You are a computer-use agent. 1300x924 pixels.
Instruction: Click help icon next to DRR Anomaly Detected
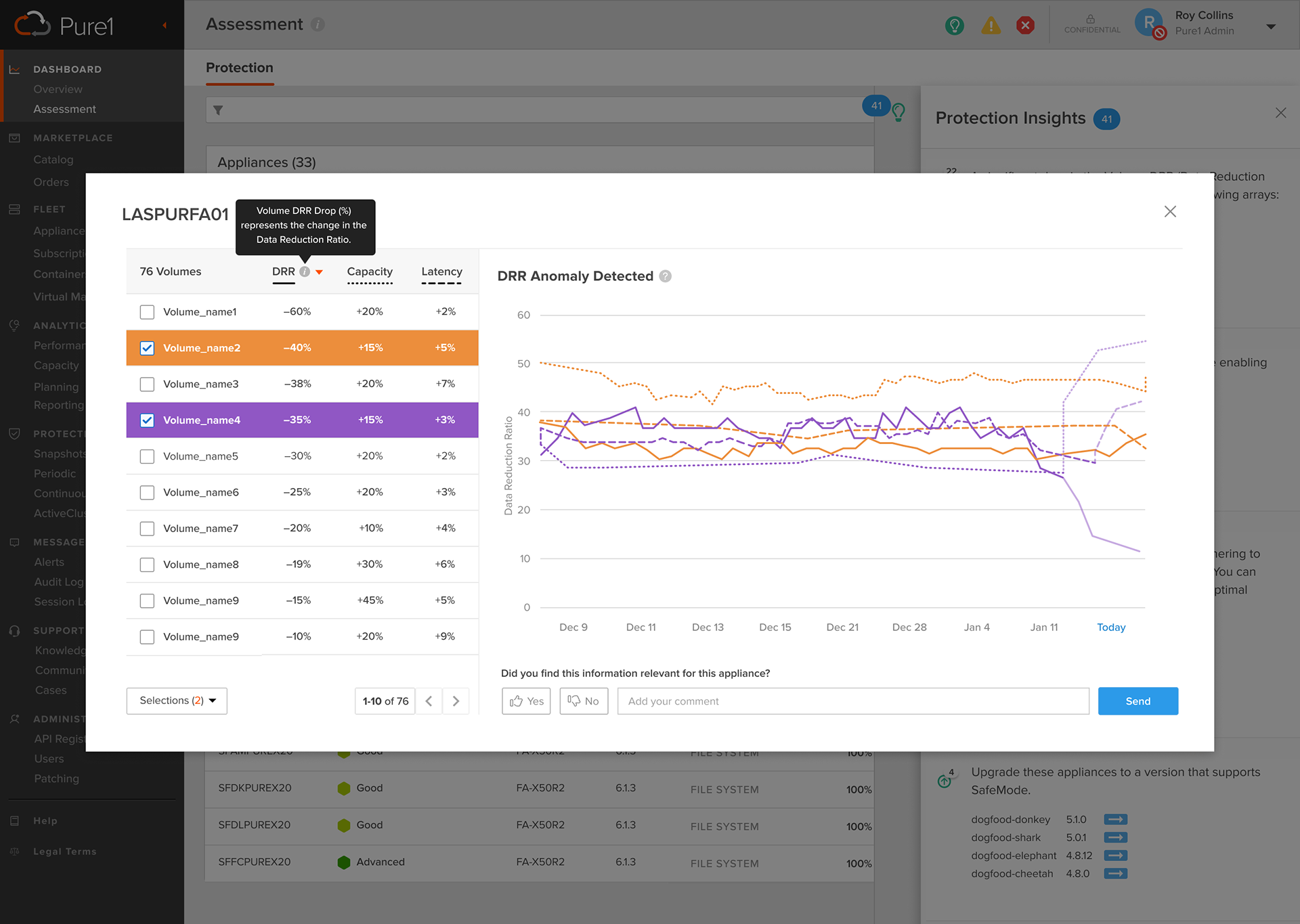click(666, 276)
